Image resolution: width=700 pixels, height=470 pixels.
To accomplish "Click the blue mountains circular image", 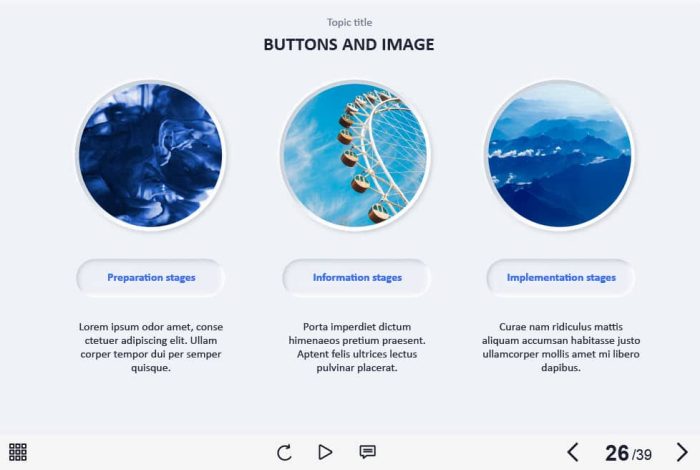I will pos(560,155).
